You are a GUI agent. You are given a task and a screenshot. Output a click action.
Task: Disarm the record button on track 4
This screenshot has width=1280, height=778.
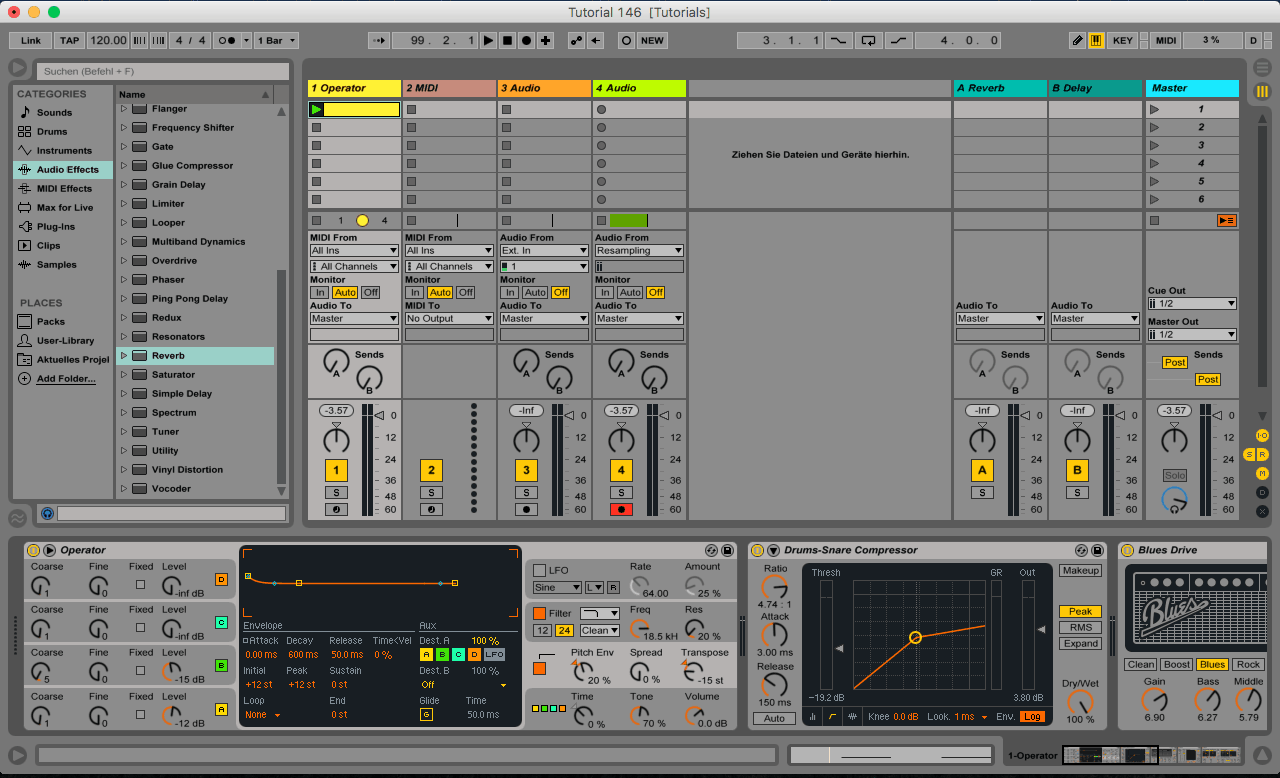(621, 509)
